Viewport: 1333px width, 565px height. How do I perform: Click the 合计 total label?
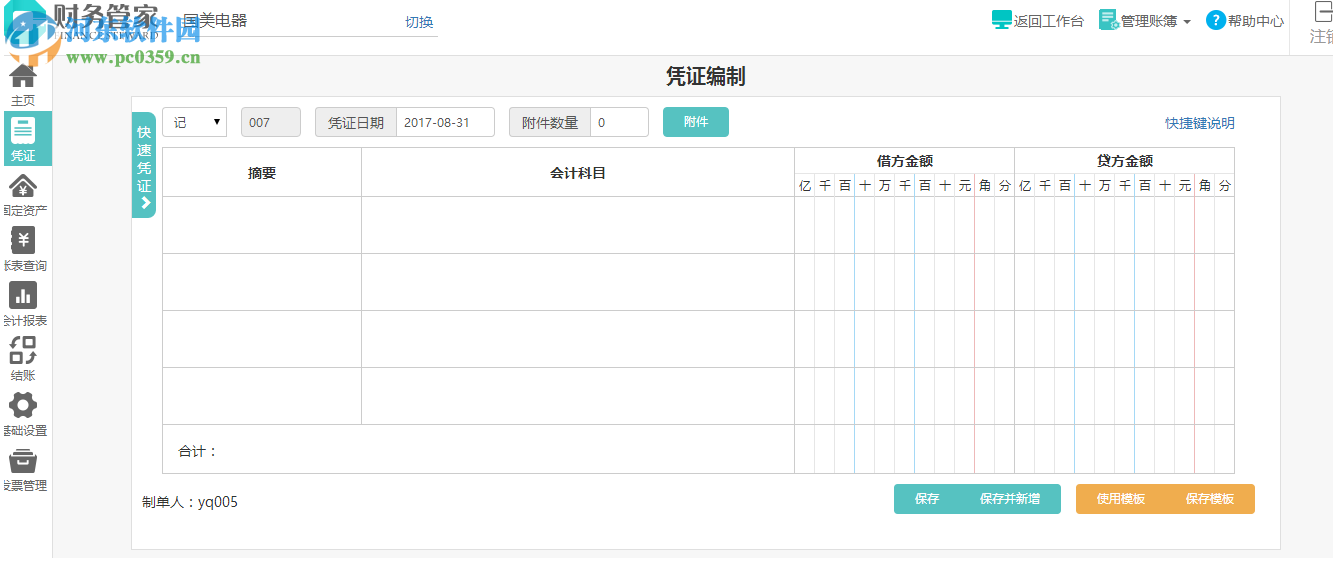pyautogui.click(x=198, y=451)
